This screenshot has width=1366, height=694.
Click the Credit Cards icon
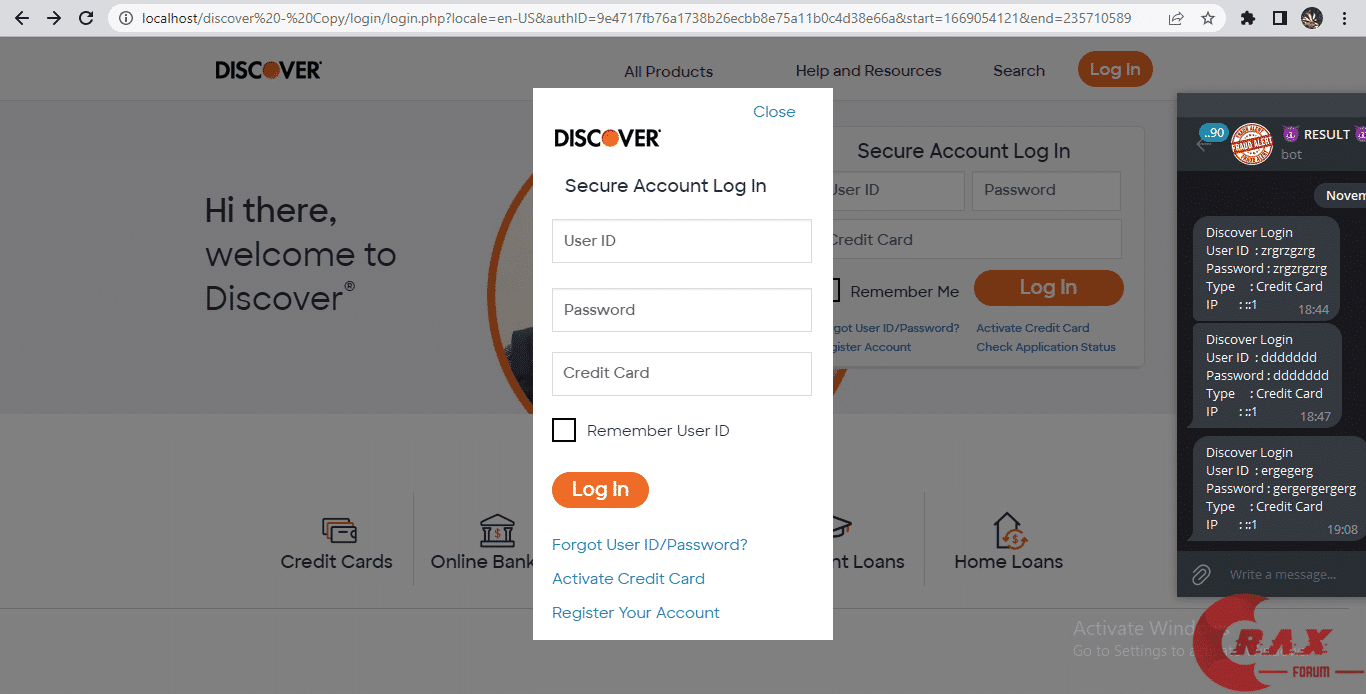(339, 529)
